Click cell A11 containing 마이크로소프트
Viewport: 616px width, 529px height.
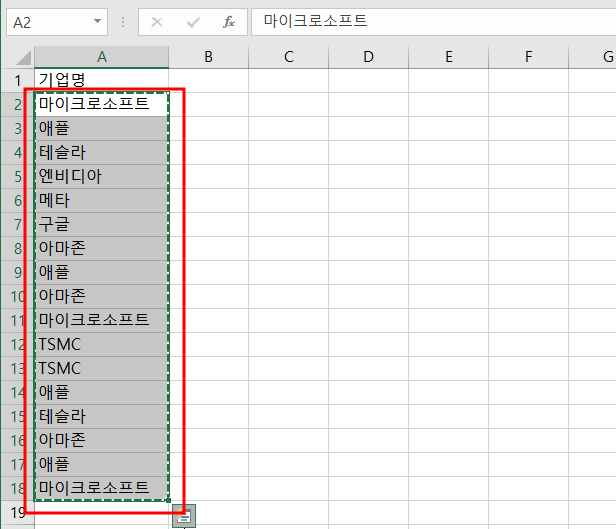102,320
